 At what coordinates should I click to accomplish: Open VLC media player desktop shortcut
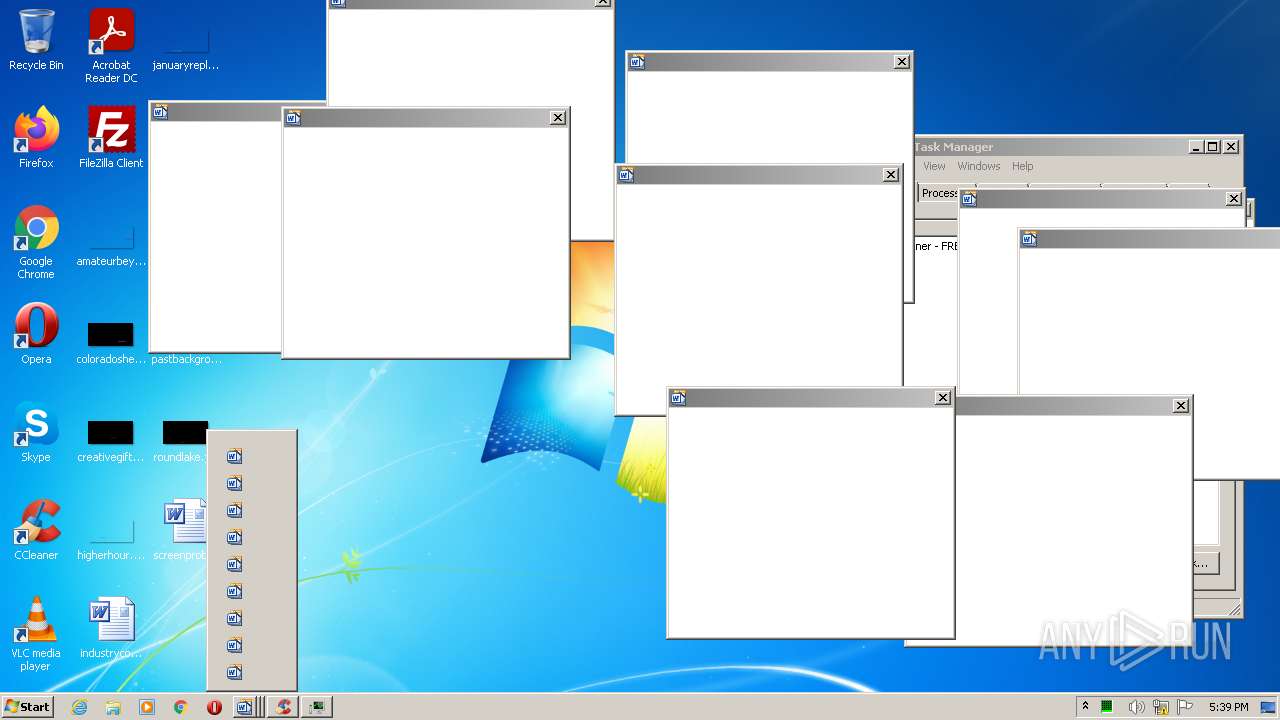36,634
